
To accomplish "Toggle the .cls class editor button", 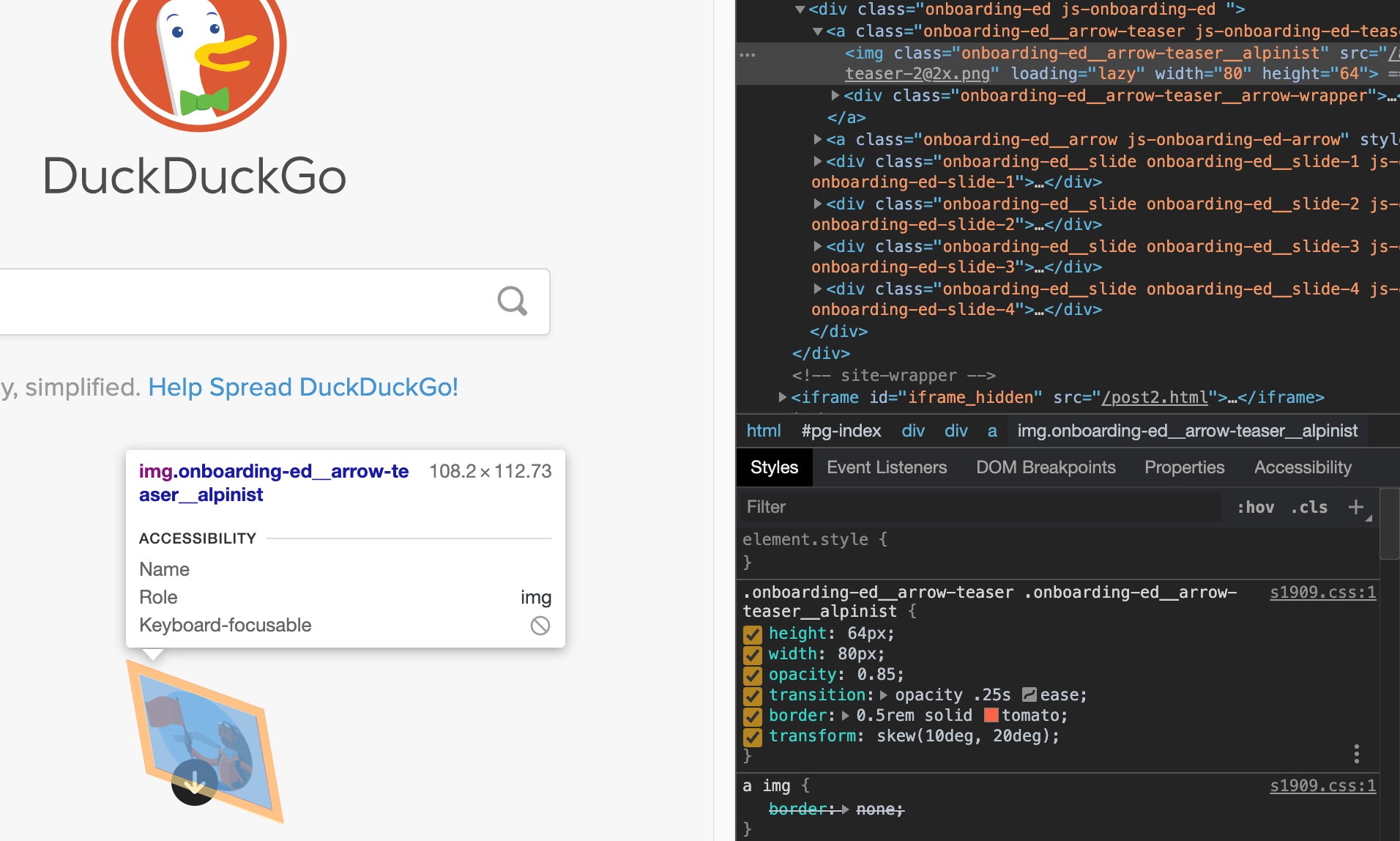I will pyautogui.click(x=1308, y=507).
